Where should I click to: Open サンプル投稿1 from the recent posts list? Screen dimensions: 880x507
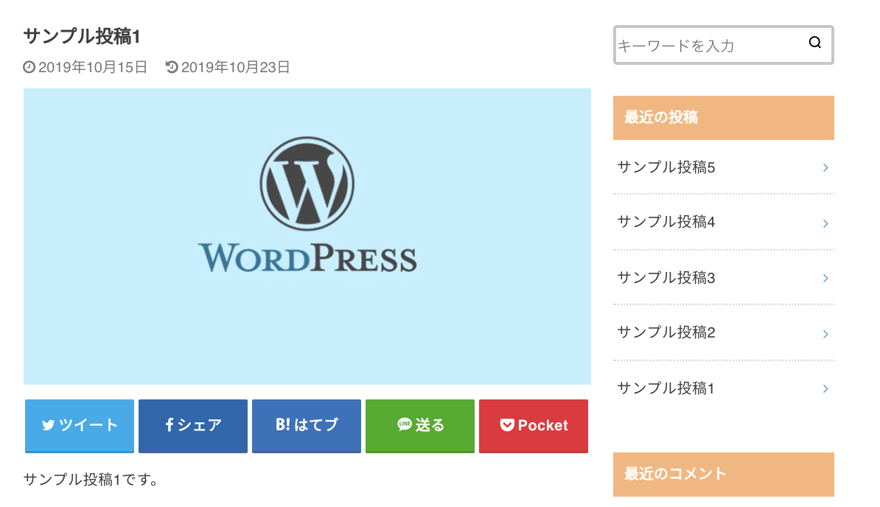click(666, 388)
